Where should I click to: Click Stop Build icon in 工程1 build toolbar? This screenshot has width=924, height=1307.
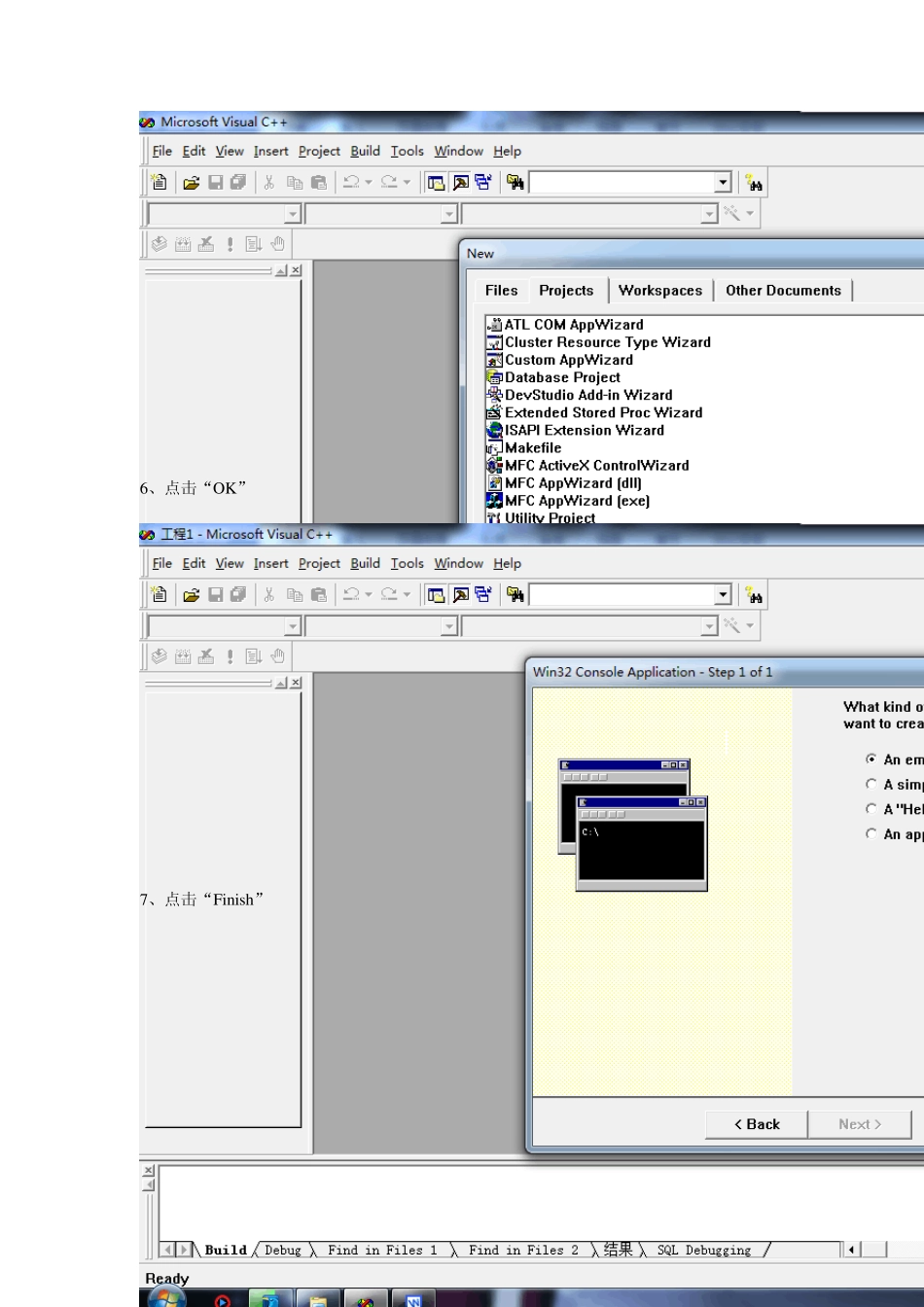click(206, 656)
